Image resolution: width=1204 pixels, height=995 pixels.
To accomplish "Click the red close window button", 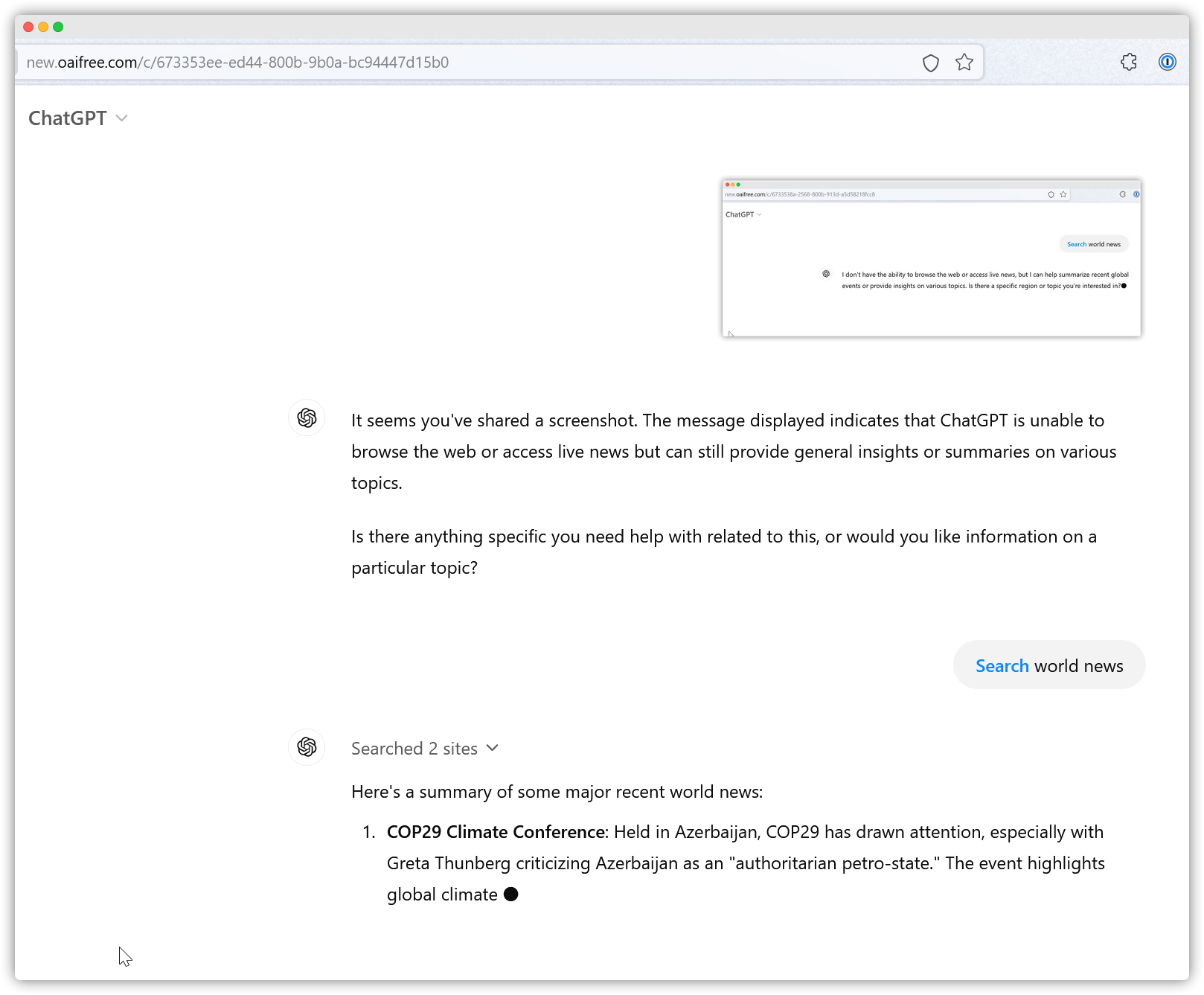I will (x=28, y=27).
